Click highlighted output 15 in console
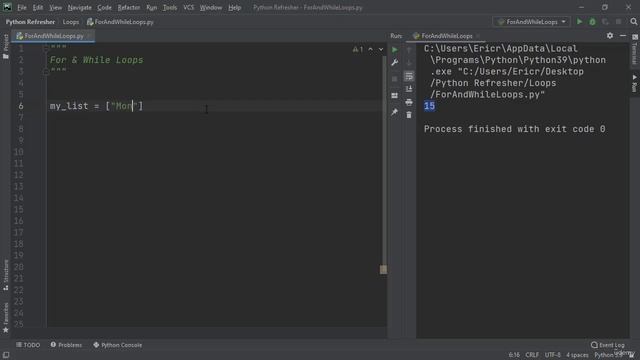Screen dimensions: 640x360 (x=429, y=106)
